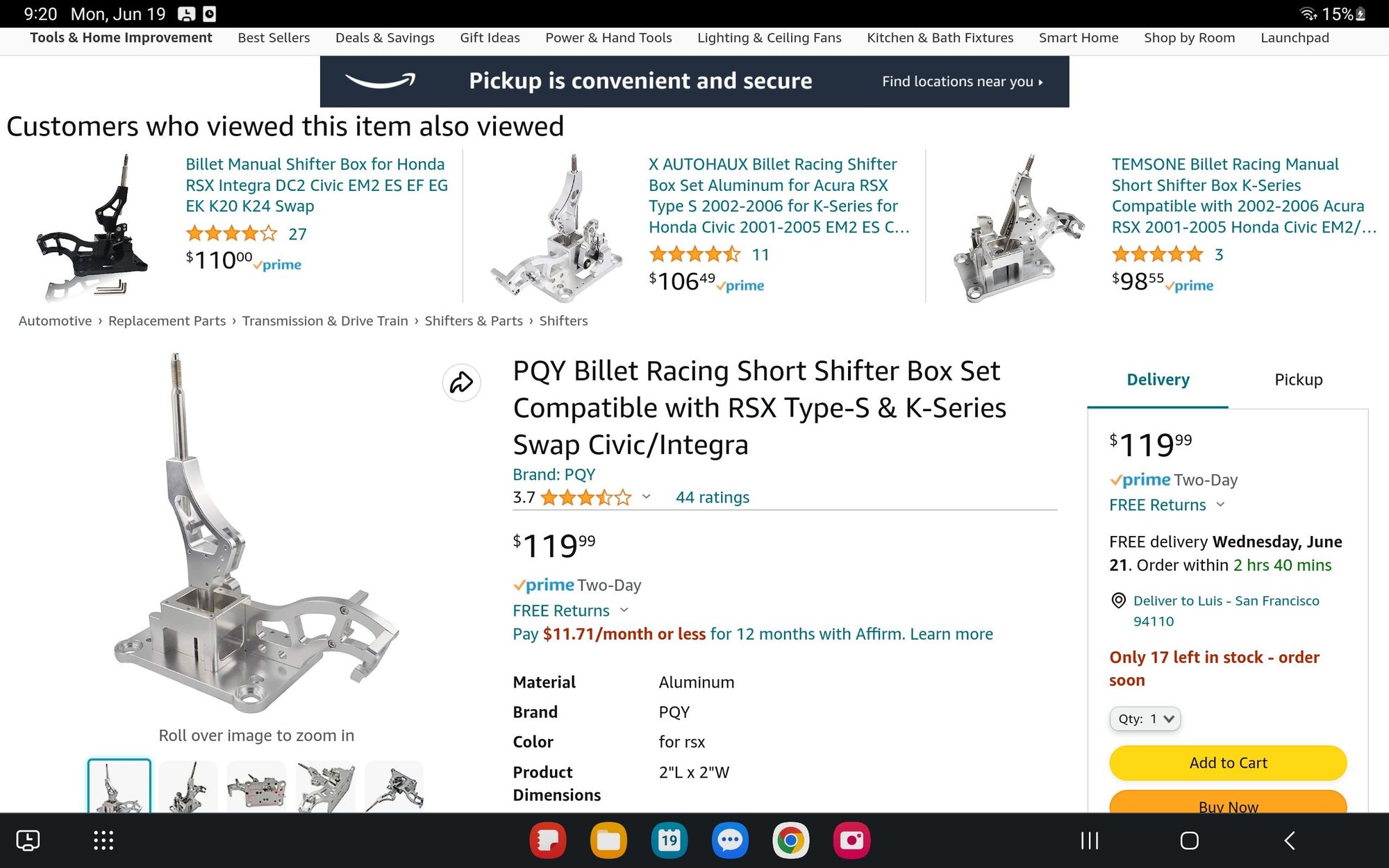Open Deals & Savings menu item

(385, 37)
